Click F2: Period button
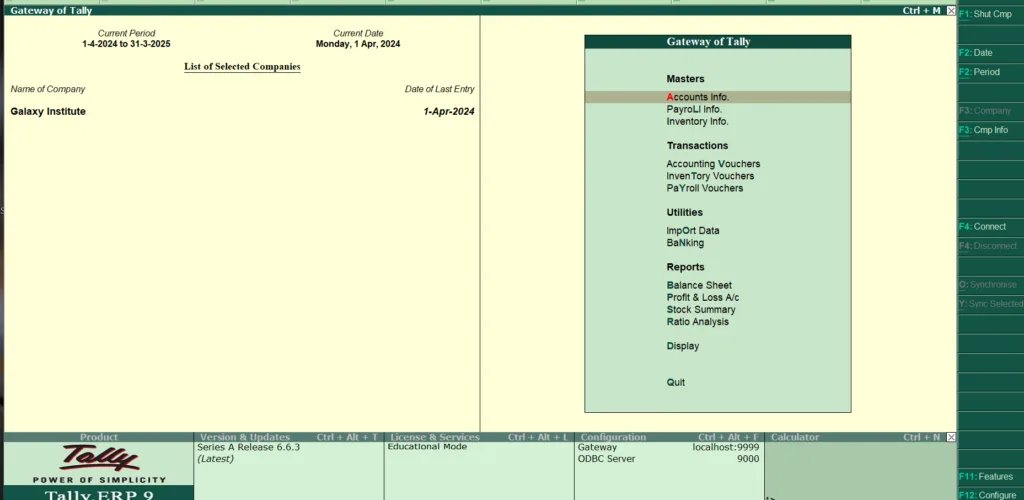1024x500 pixels. (x=990, y=72)
